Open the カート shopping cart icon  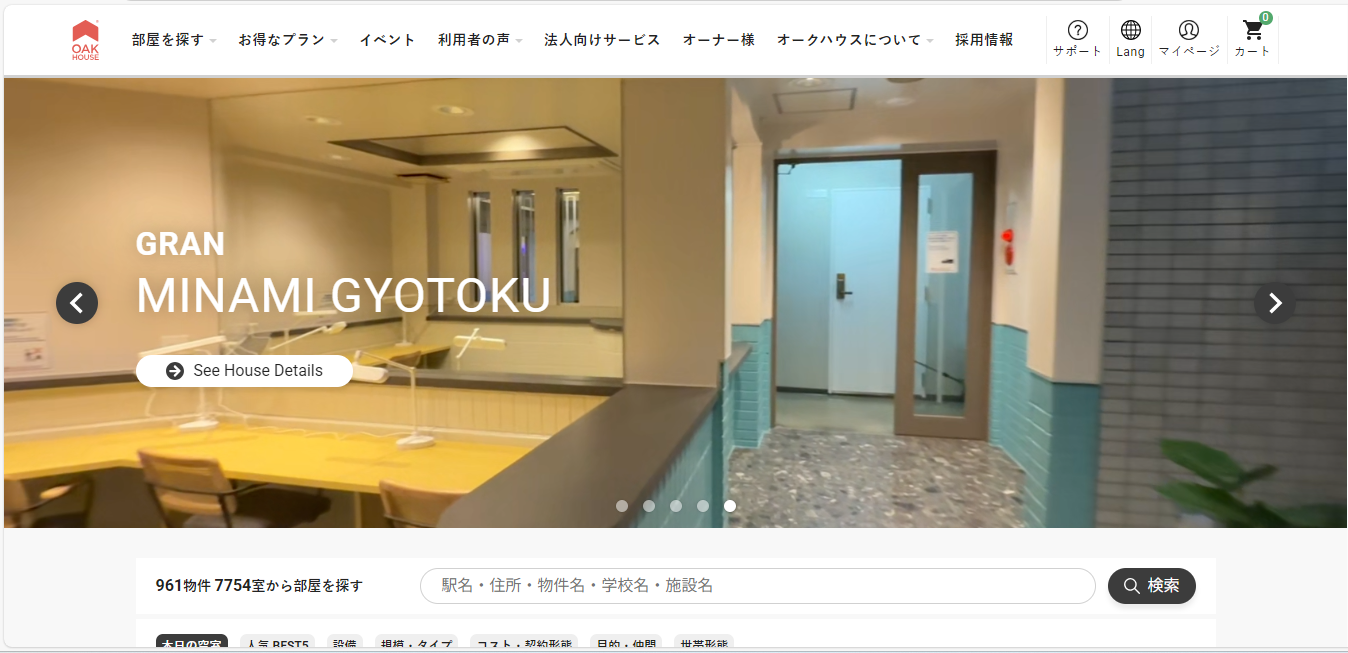(1252, 39)
